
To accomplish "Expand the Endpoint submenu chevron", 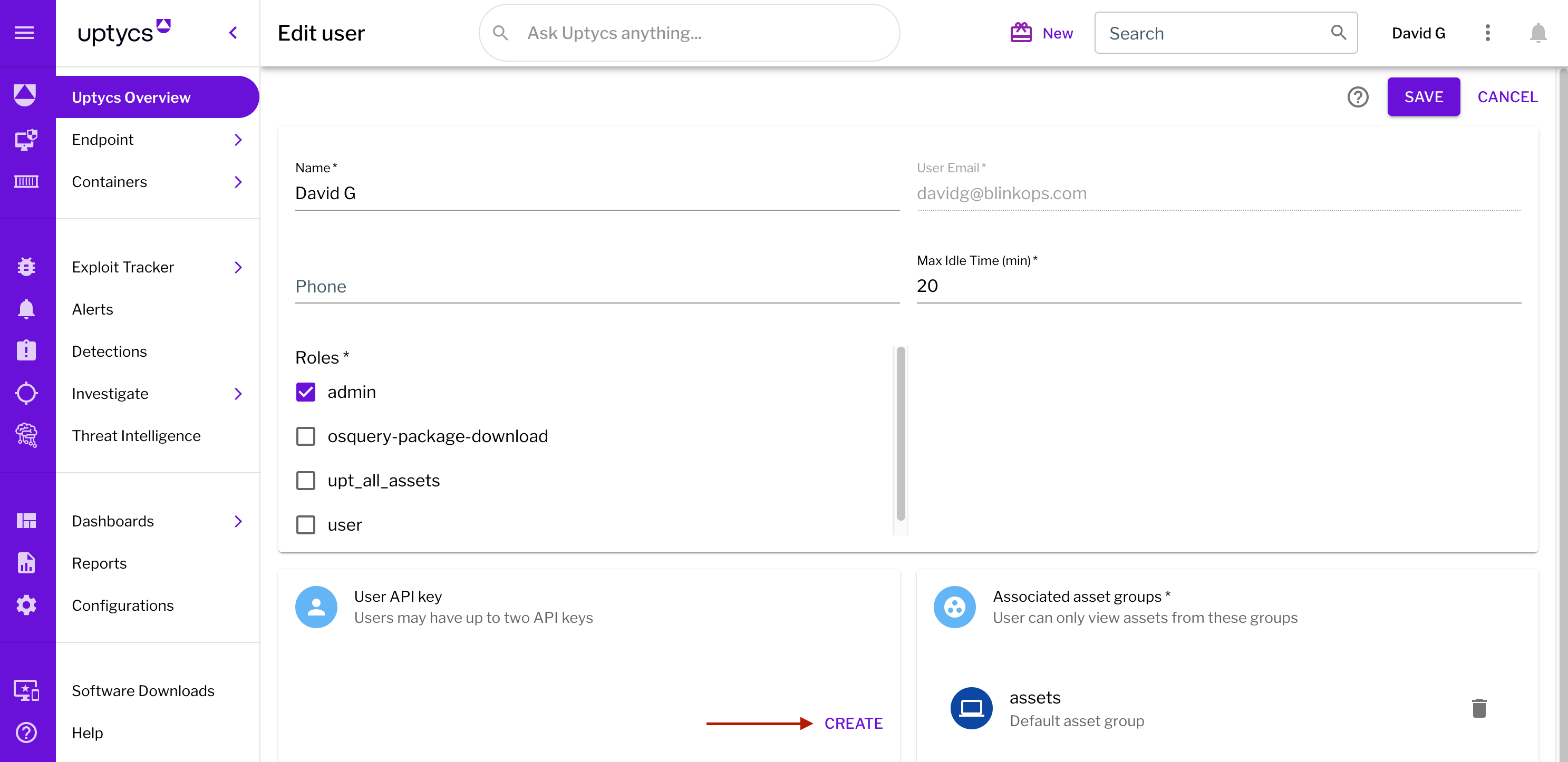I will 238,140.
